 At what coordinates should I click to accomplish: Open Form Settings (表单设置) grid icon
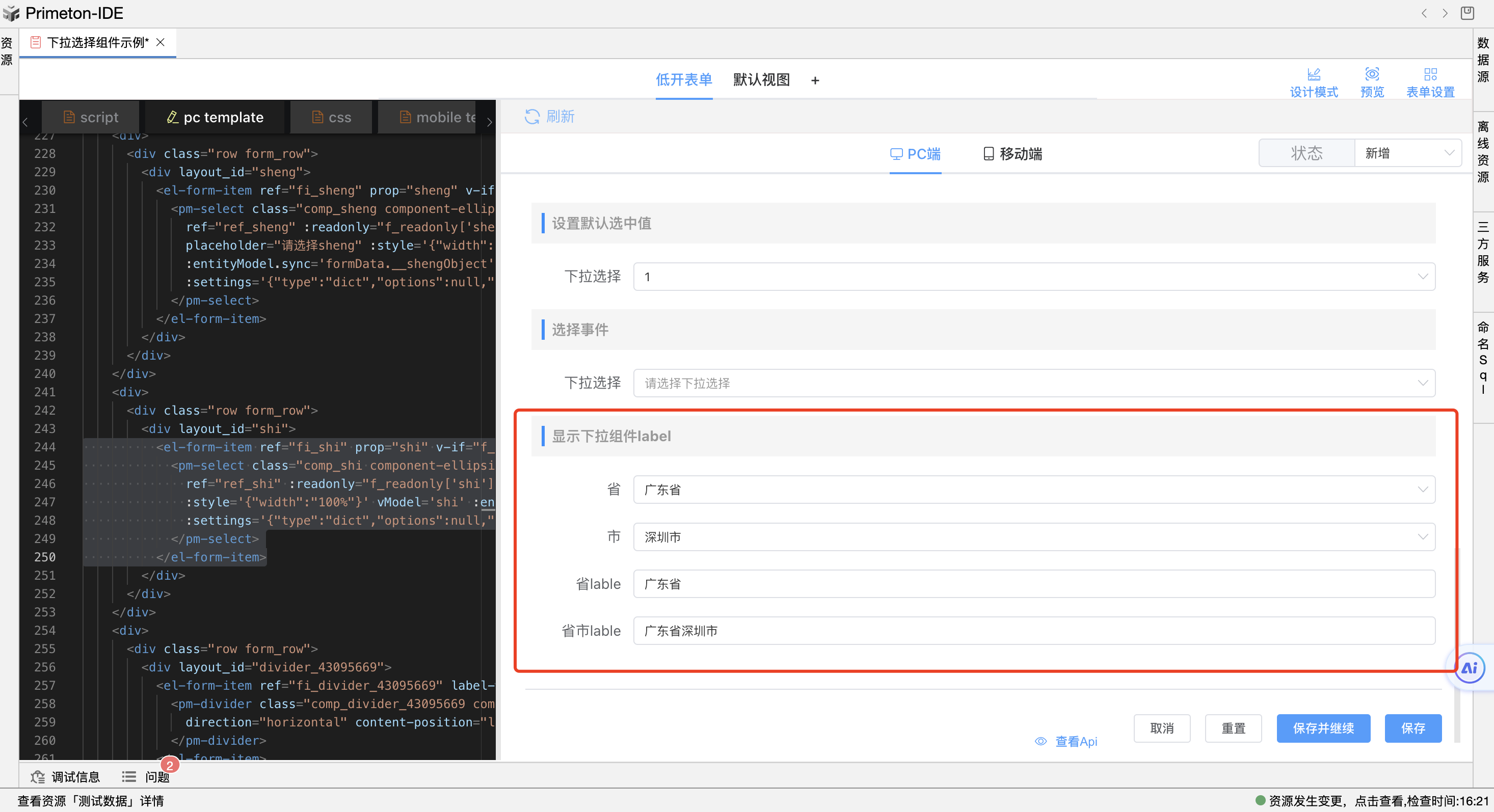[1430, 74]
